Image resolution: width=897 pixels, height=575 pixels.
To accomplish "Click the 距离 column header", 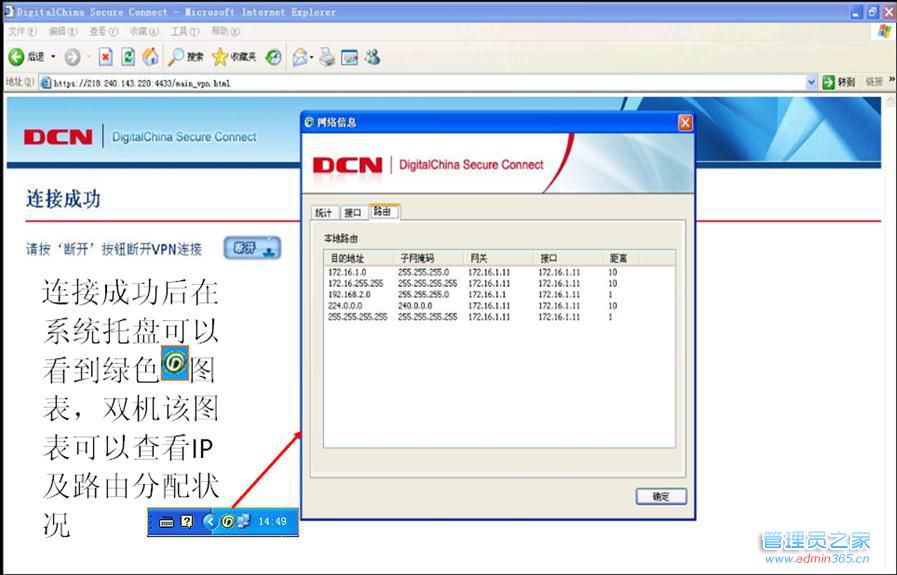I will point(621,258).
